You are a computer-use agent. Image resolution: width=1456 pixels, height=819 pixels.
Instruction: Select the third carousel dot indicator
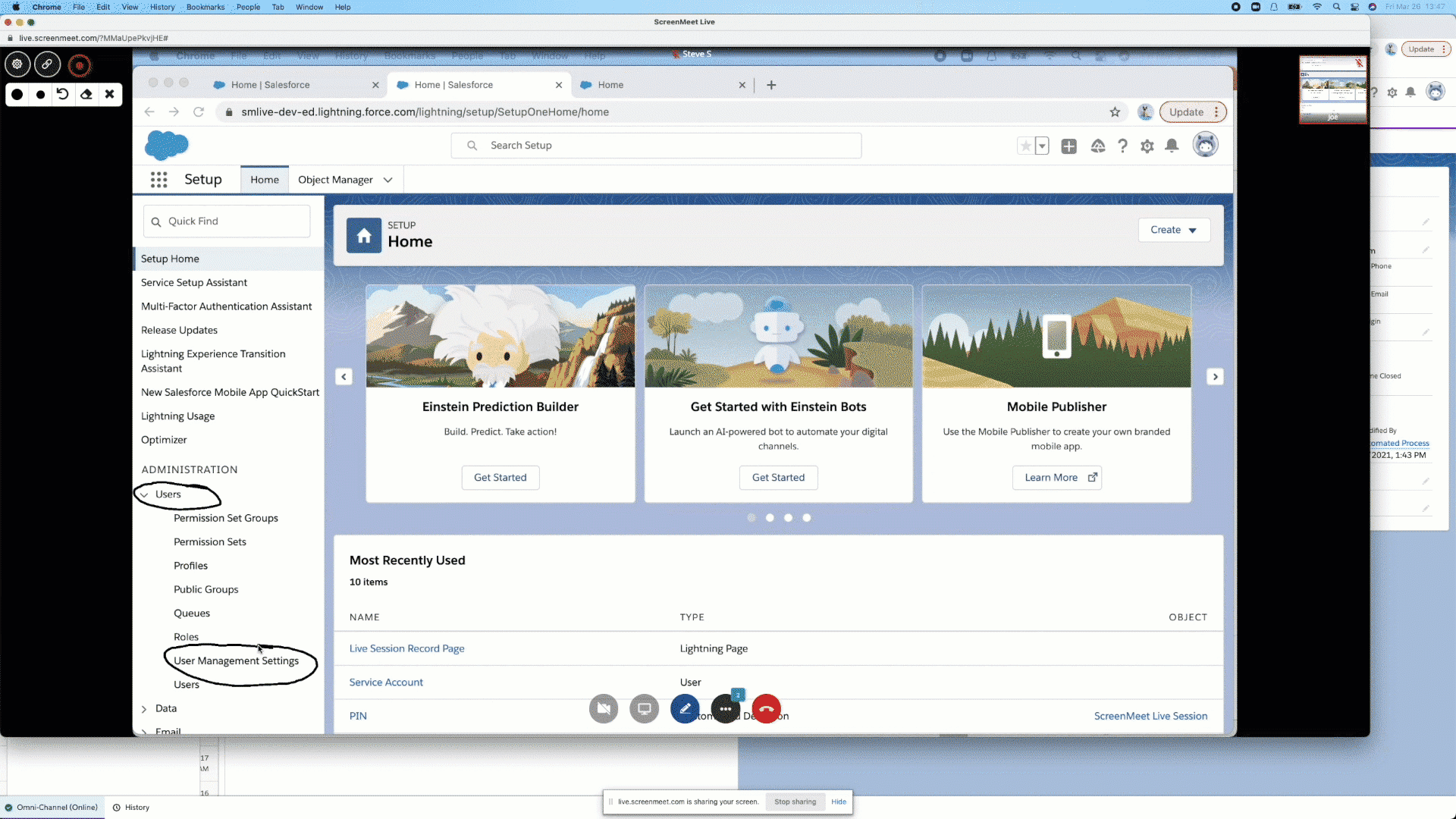[x=789, y=518]
